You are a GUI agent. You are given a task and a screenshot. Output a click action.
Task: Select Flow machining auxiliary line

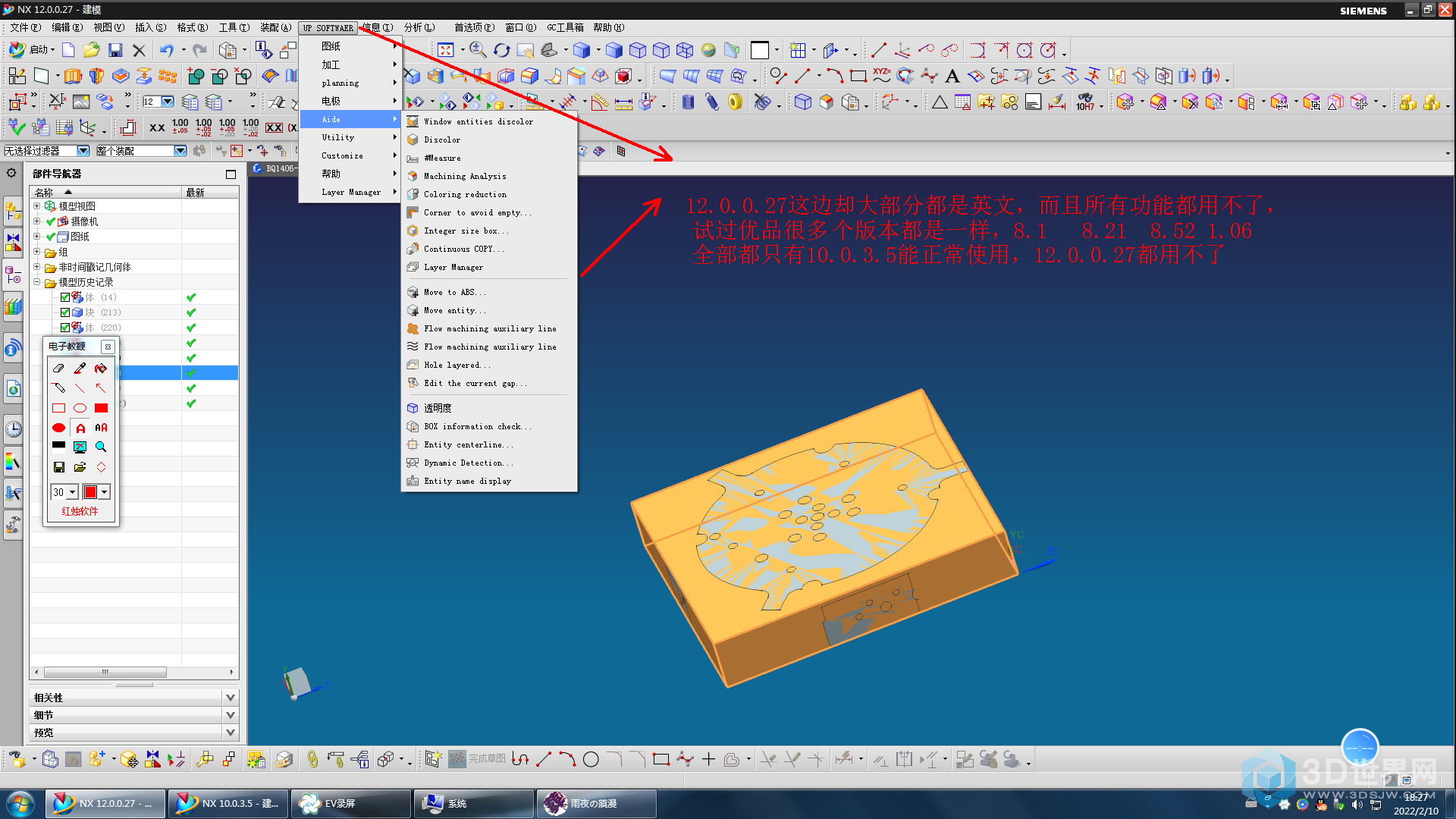[488, 328]
